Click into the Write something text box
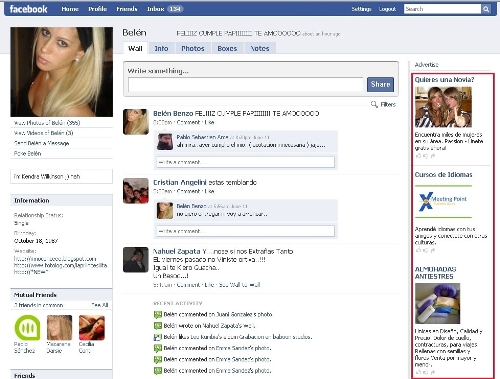The width and height of the screenshot is (500, 379). (x=246, y=85)
